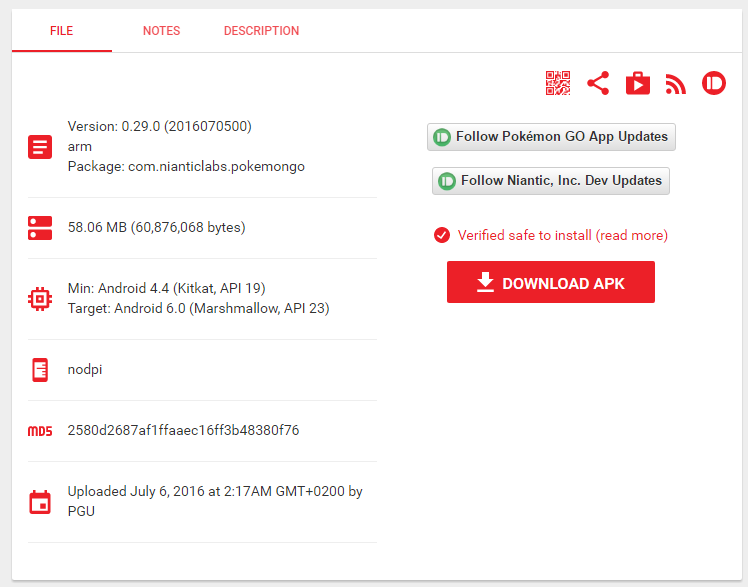This screenshot has height=587, width=748.
Task: Open the NOTES tab
Action: point(161,31)
